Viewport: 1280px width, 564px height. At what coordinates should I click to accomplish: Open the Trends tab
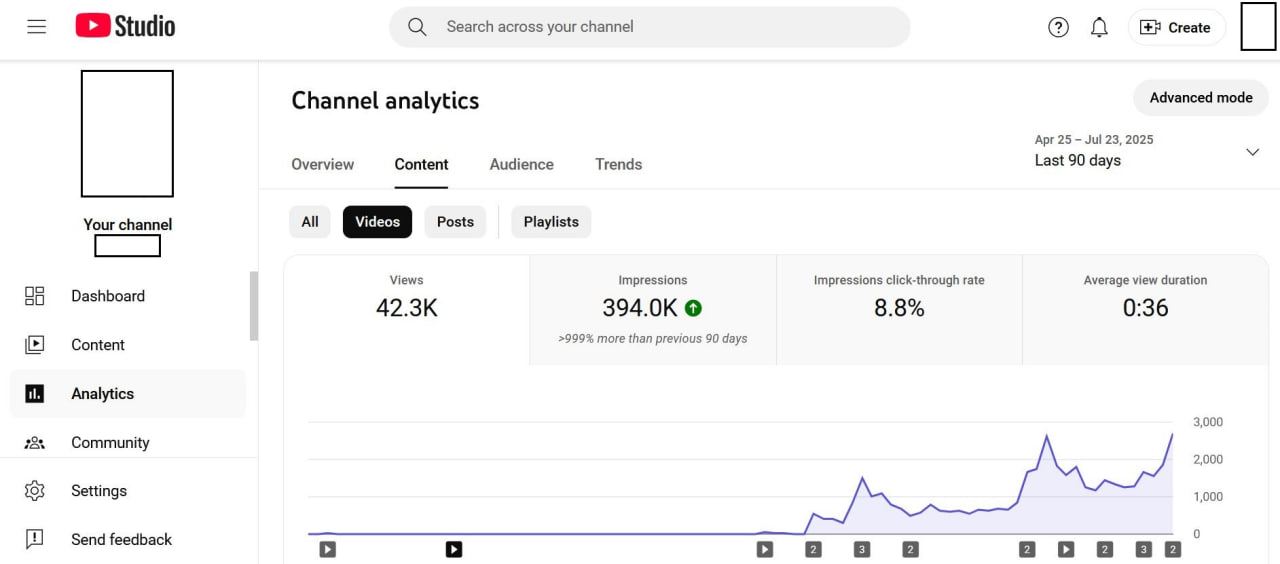click(x=618, y=165)
